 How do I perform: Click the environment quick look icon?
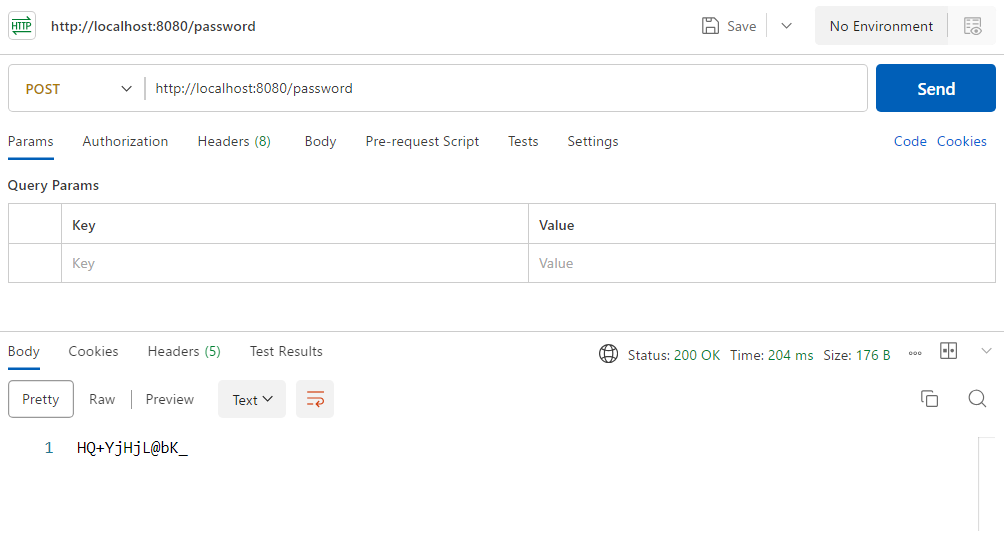click(972, 27)
